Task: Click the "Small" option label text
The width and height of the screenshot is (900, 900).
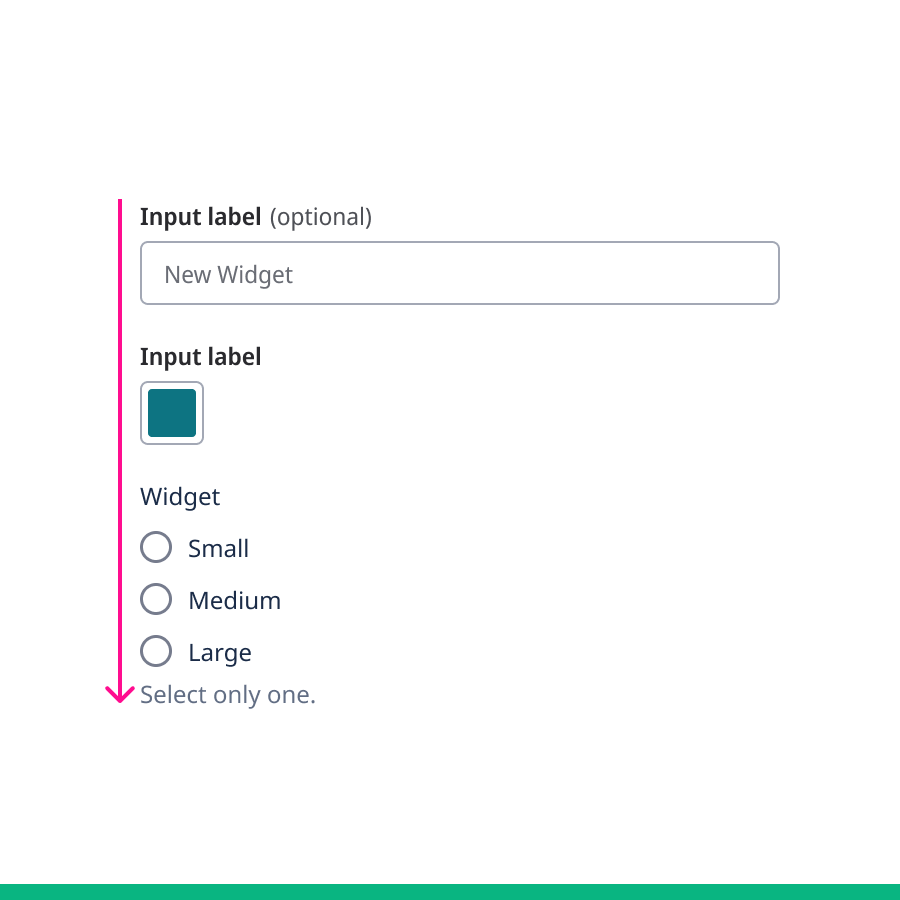Action: [x=218, y=549]
